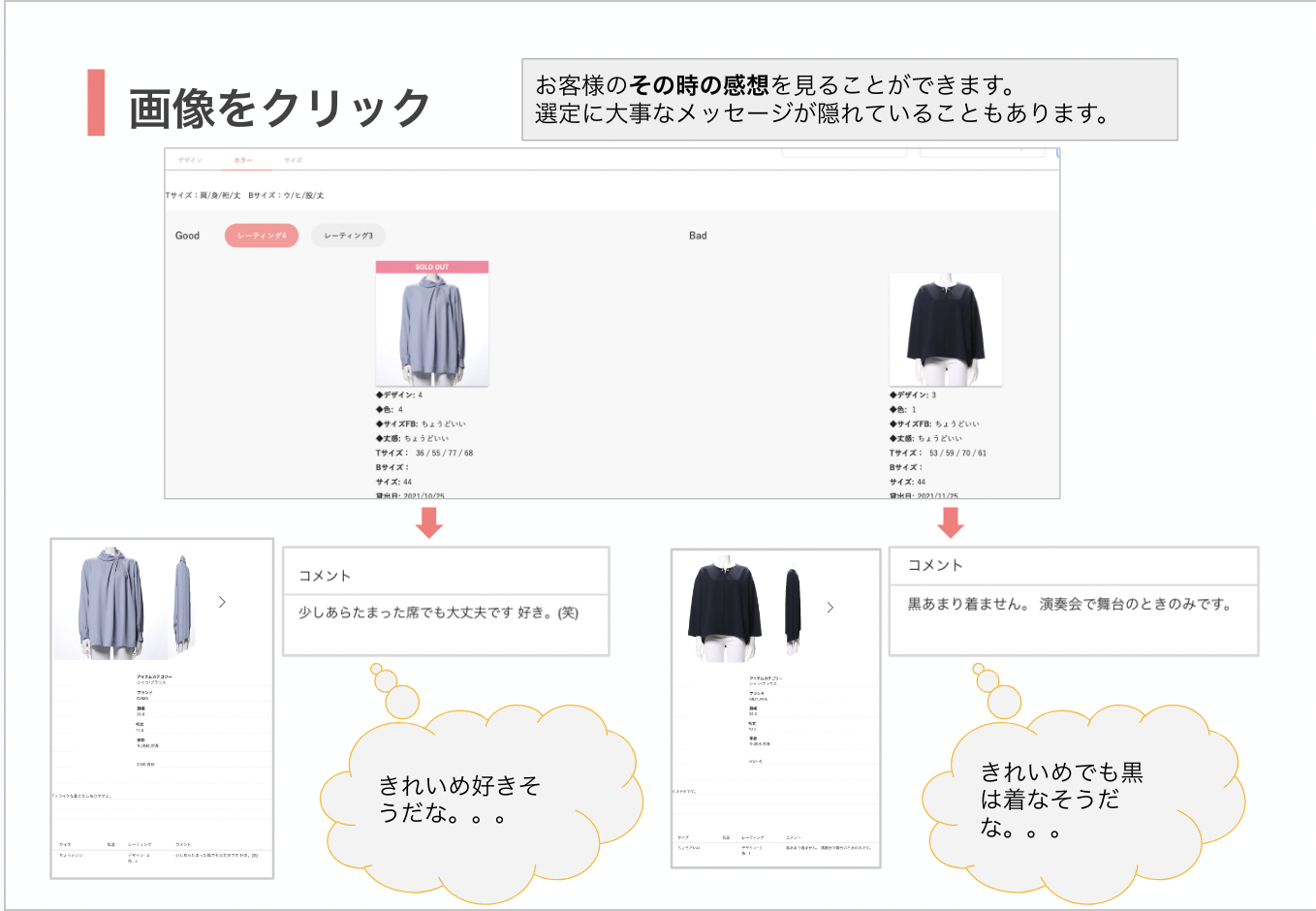Click the comment about 黒あまり着ません
This screenshot has height=911, width=1316.
[1069, 604]
